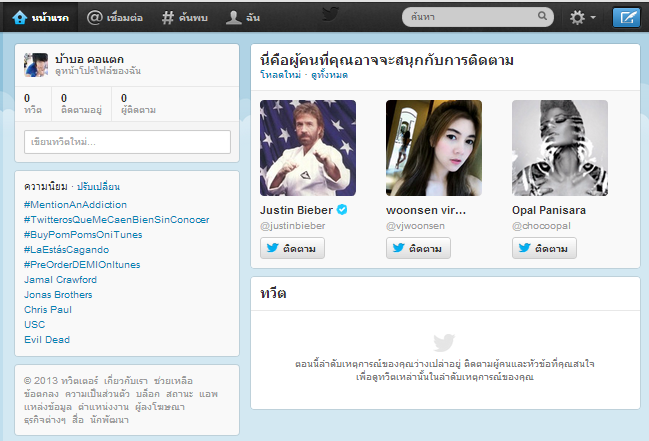
Task: Click footer link สถานะ
Action: click(x=180, y=394)
